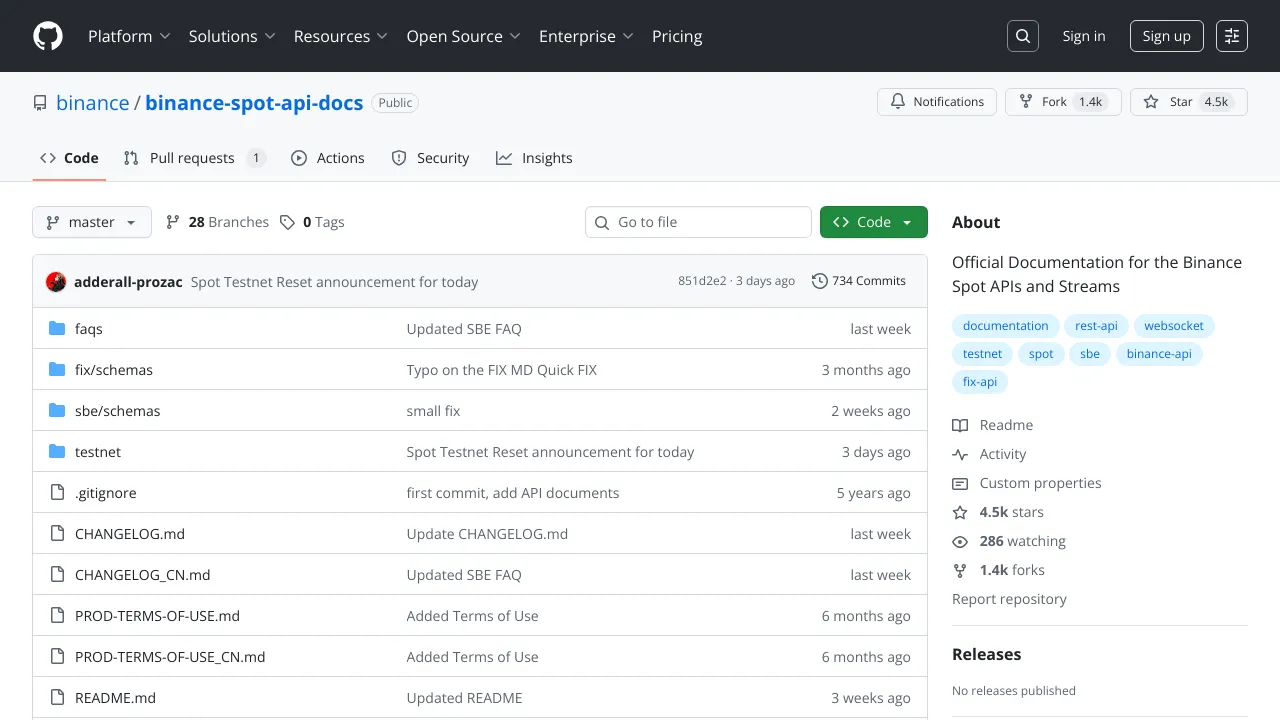Click the Readme book icon in About
The image size is (1280, 720).
point(960,425)
